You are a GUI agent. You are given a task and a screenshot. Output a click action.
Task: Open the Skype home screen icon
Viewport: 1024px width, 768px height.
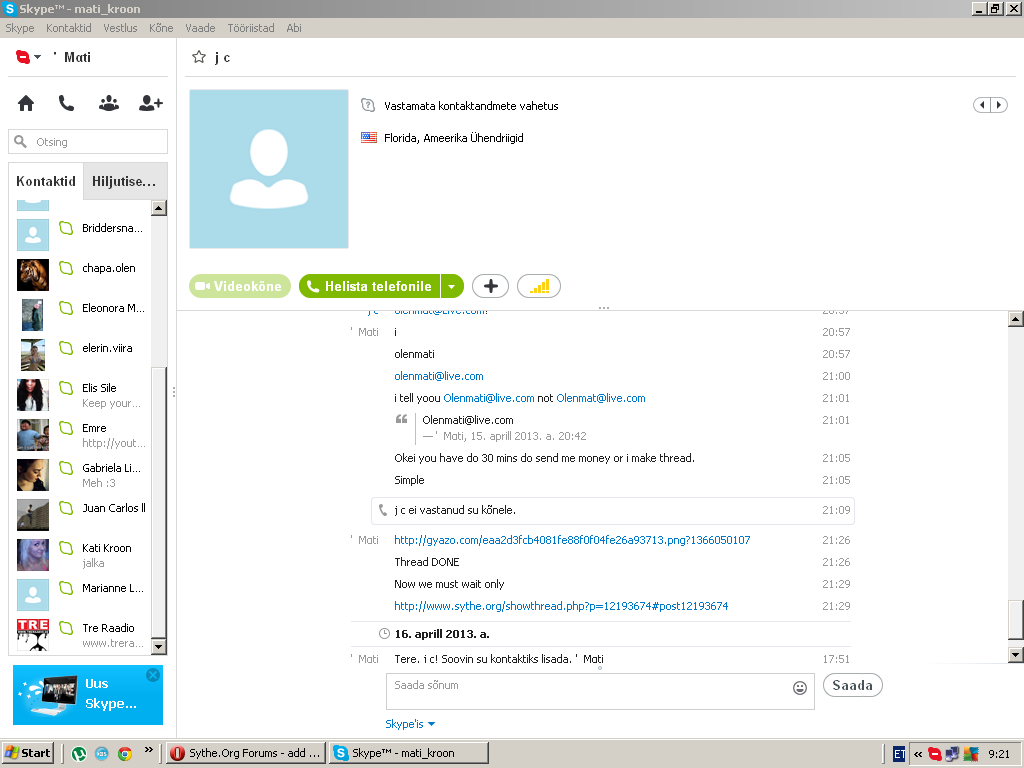click(26, 103)
